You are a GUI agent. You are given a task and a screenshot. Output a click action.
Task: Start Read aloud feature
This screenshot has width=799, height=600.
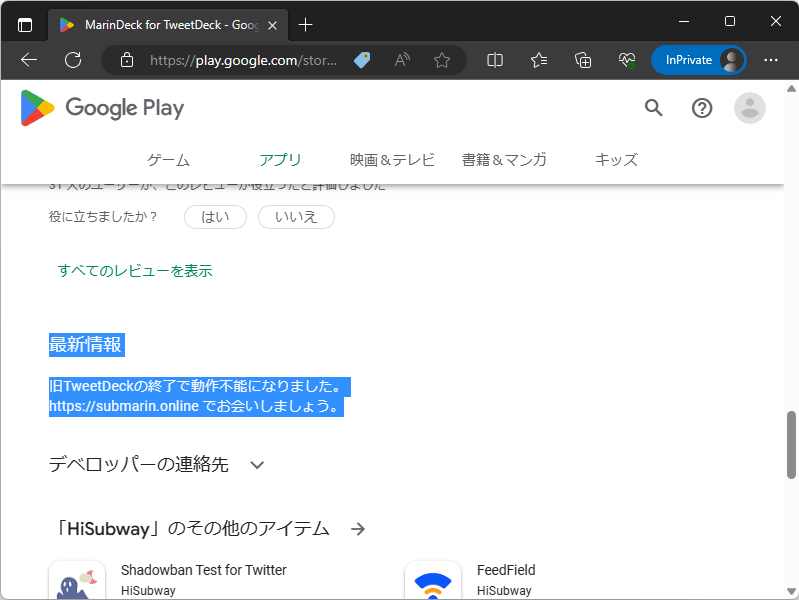point(402,60)
